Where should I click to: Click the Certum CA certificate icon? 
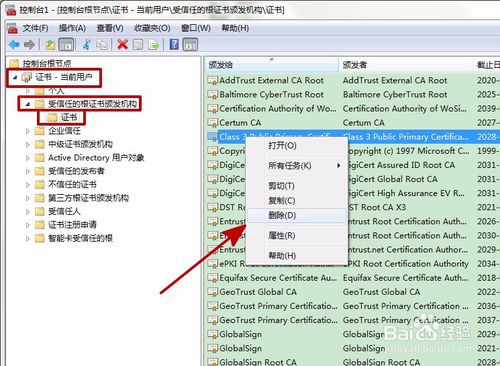(213, 123)
